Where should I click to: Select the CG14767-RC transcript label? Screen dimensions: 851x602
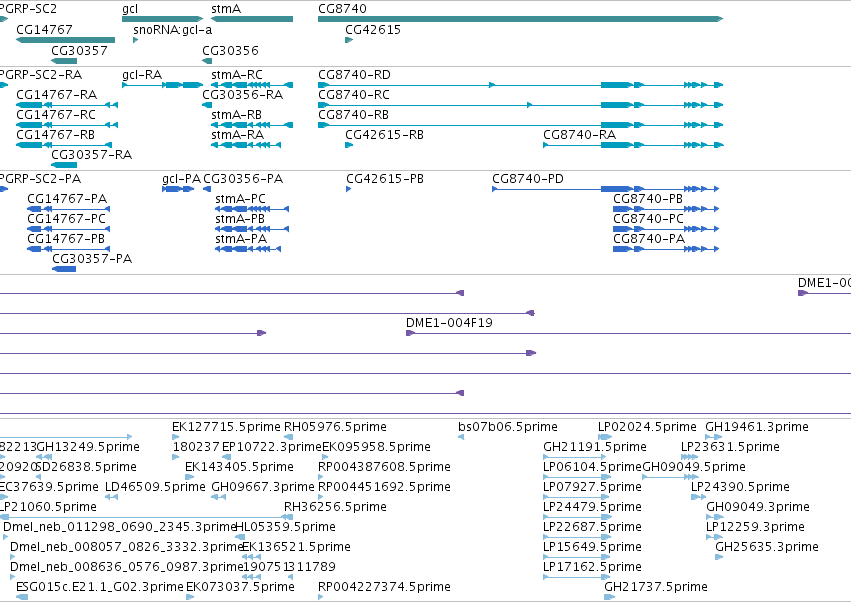coord(56,115)
